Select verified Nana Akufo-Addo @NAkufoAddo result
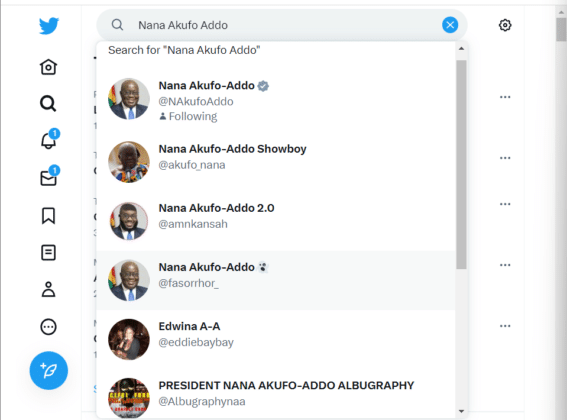Viewport: 567px width, 420px height. (x=276, y=101)
